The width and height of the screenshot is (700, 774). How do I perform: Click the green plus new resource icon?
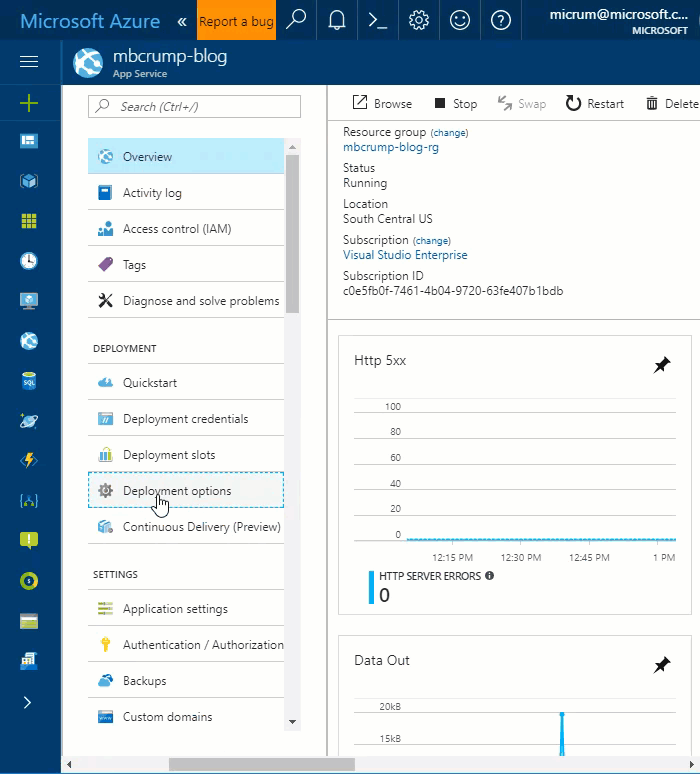(x=29, y=103)
